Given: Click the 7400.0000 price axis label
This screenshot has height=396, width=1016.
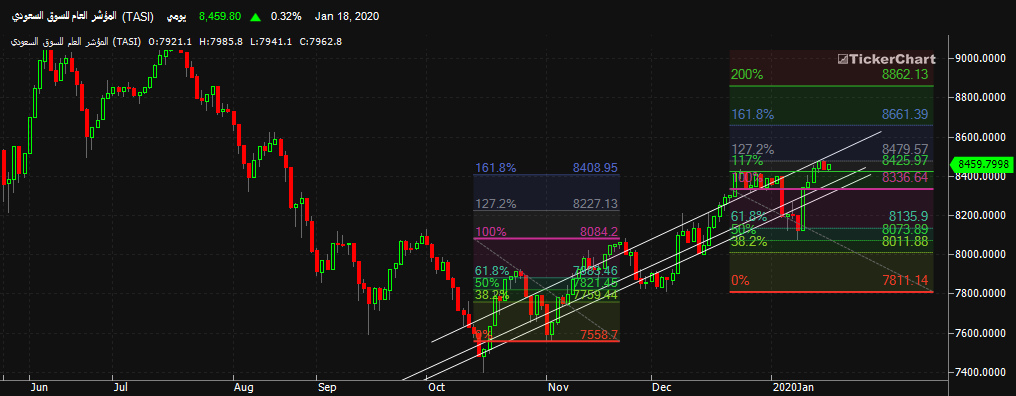Looking at the screenshot, I should (x=981, y=373).
